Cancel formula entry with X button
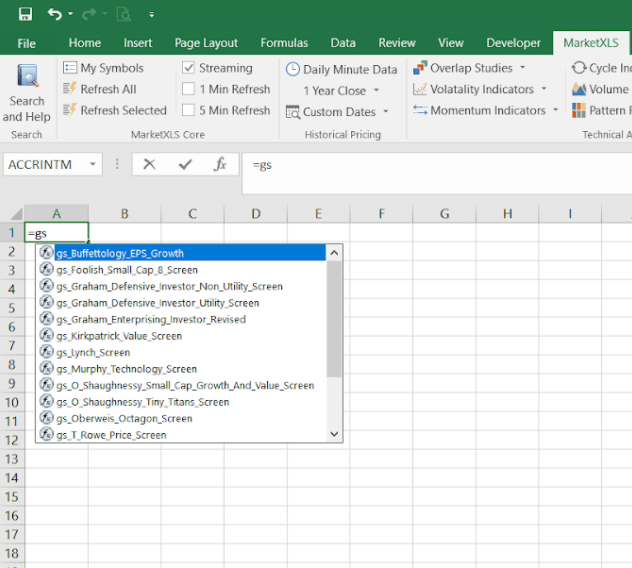 click(x=149, y=164)
